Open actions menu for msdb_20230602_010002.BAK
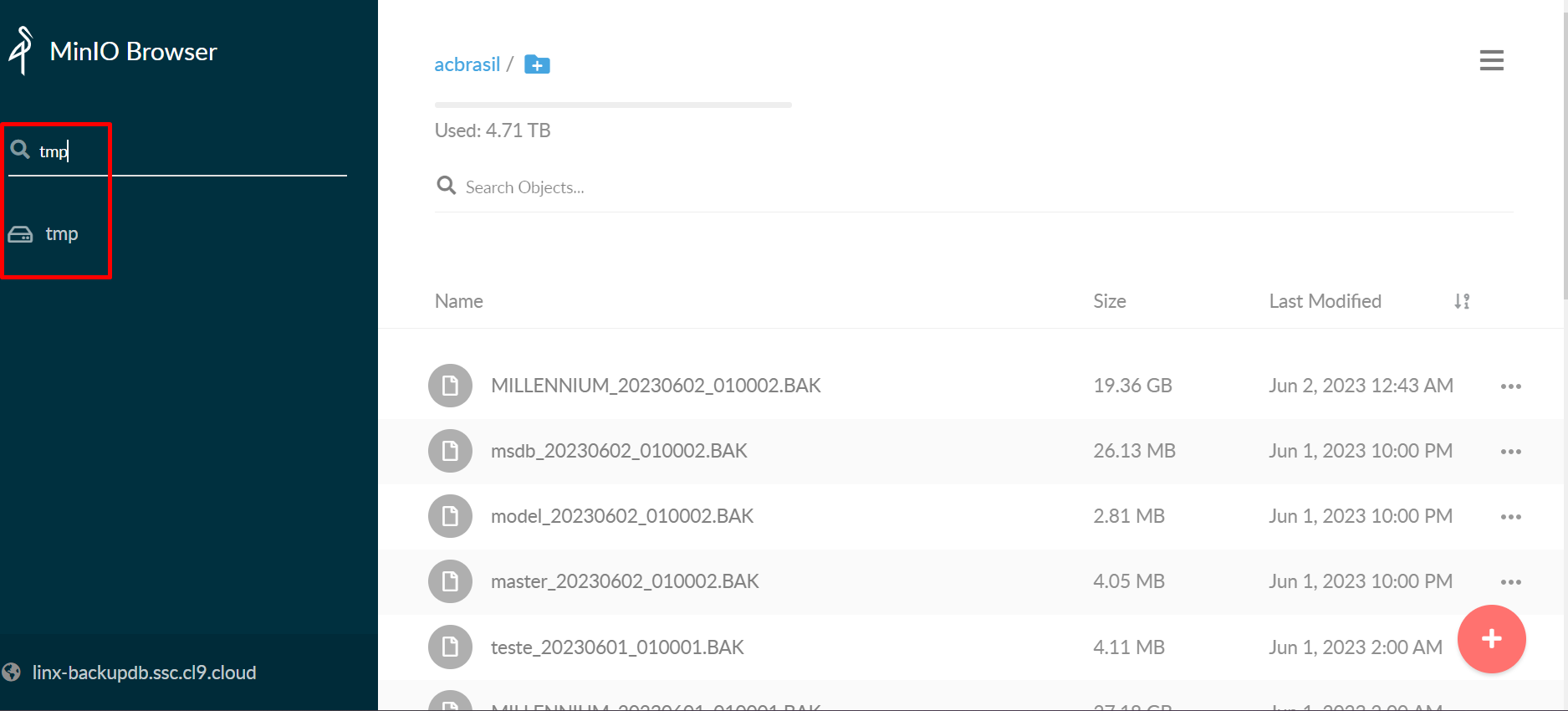The height and width of the screenshot is (711, 1568). 1510,452
